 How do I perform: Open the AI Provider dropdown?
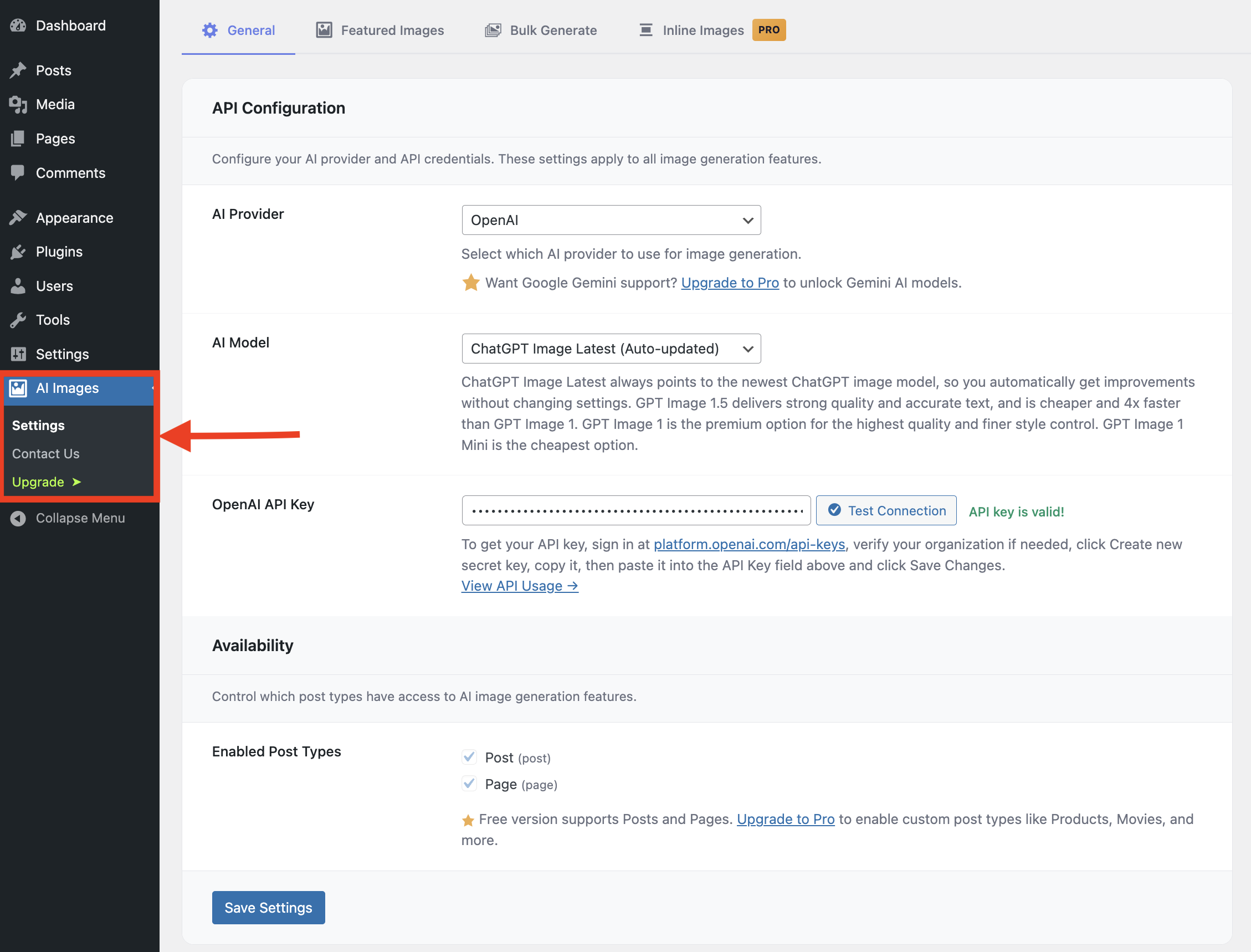pos(611,220)
